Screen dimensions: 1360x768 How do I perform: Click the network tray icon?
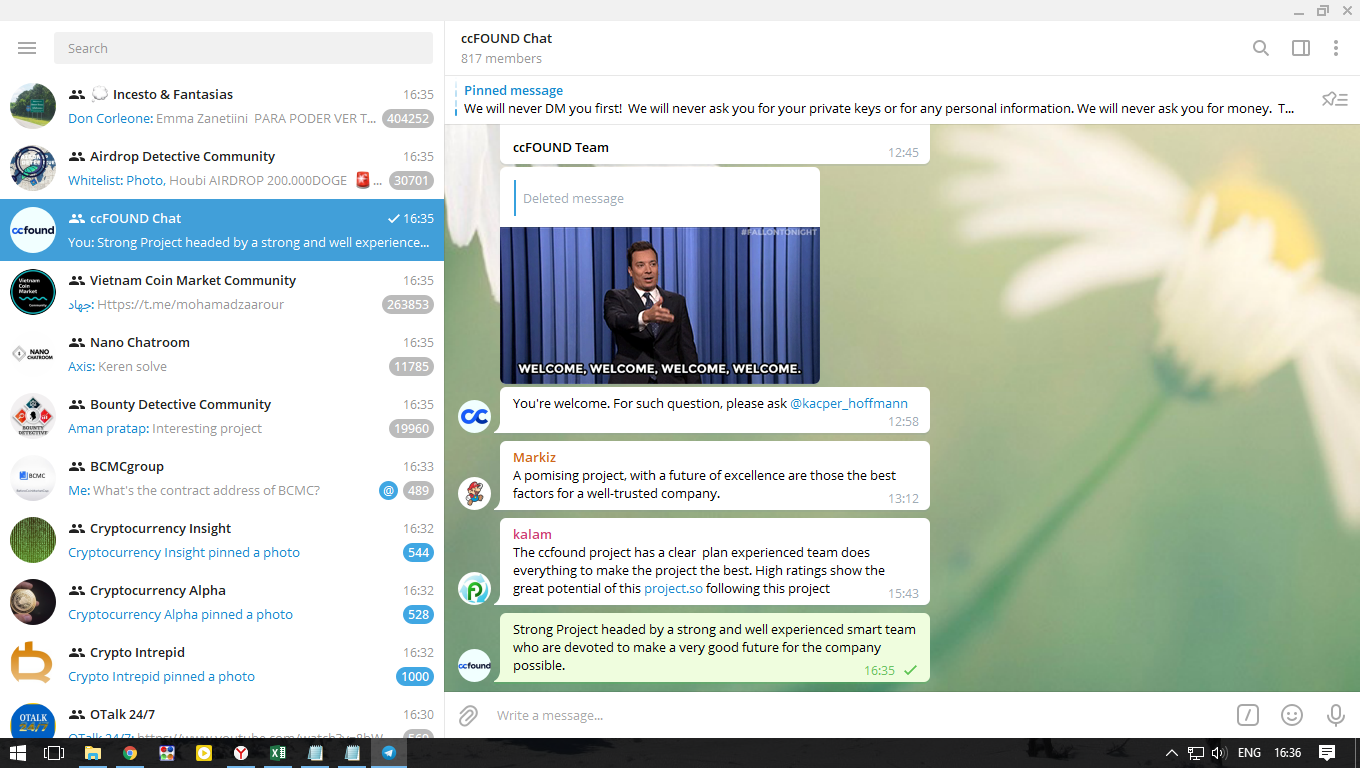1195,753
